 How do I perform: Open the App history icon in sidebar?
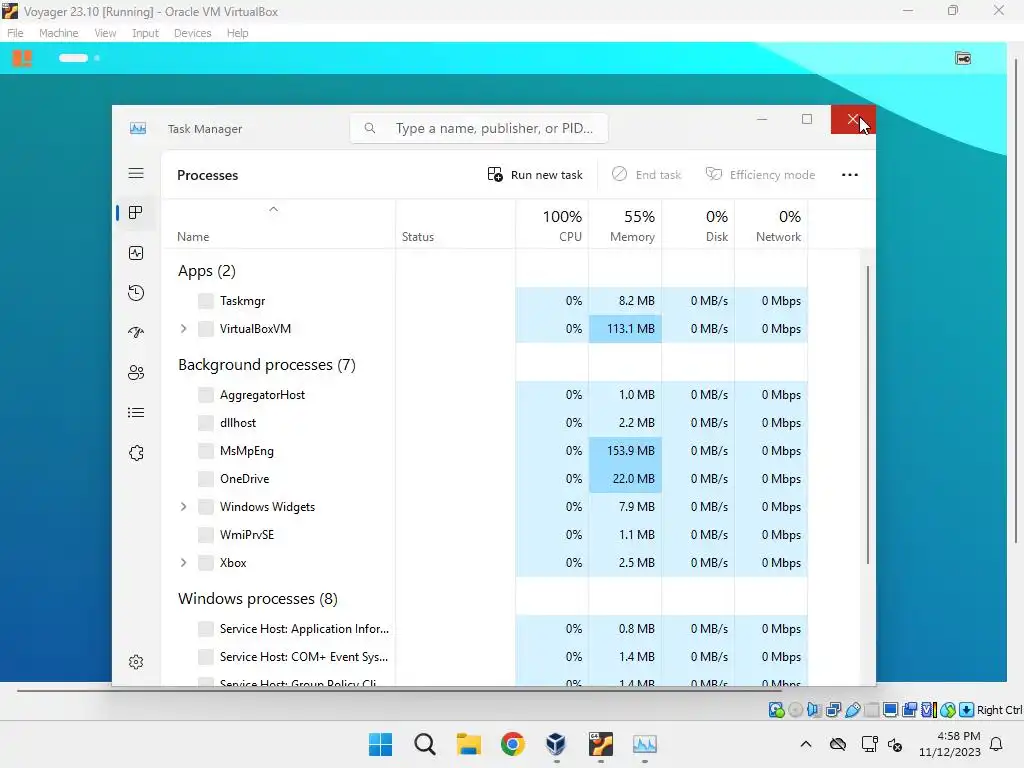pyautogui.click(x=136, y=293)
